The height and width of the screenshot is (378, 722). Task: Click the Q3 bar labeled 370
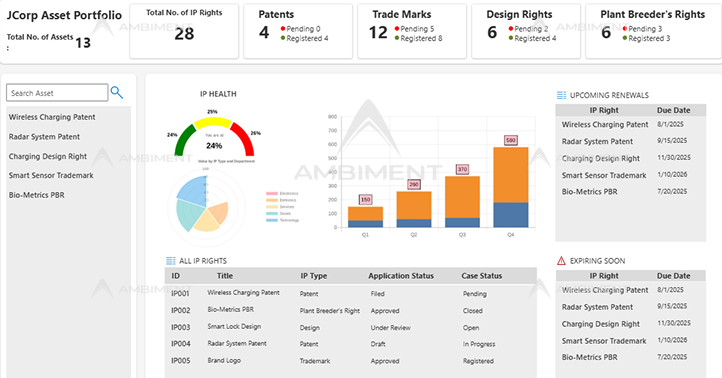[462, 202]
